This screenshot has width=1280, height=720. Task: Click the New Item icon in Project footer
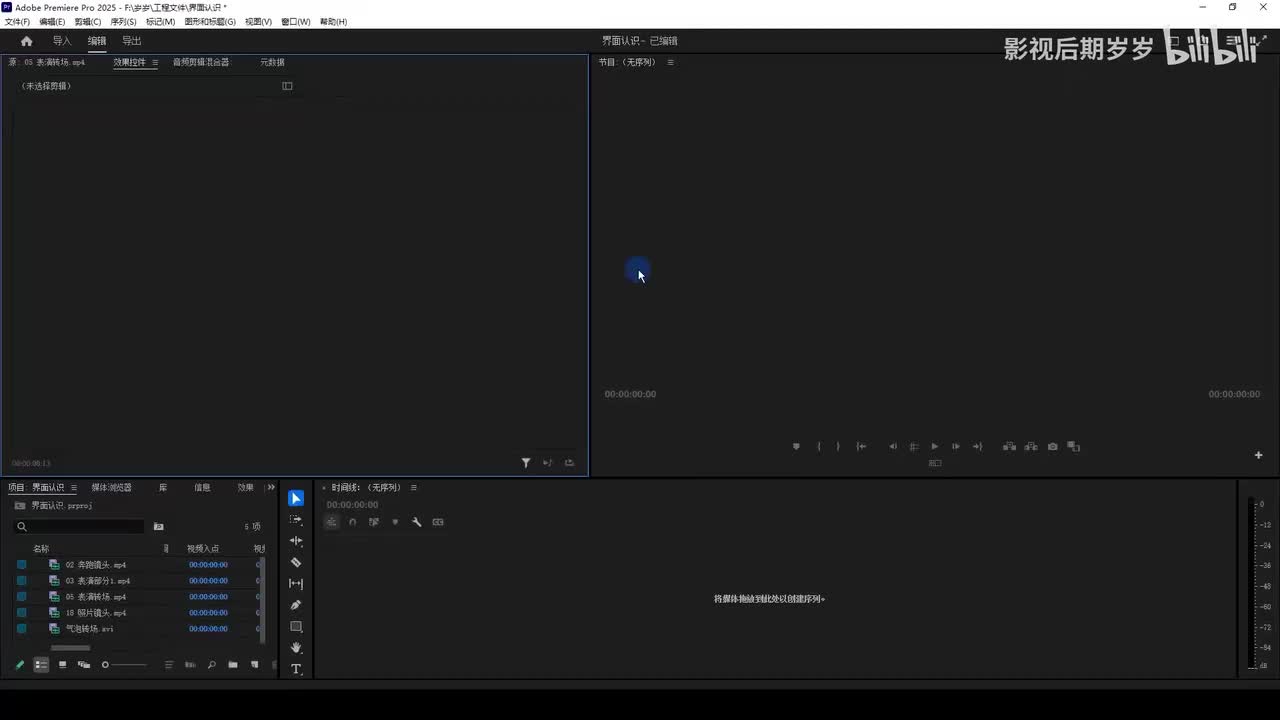click(x=254, y=665)
